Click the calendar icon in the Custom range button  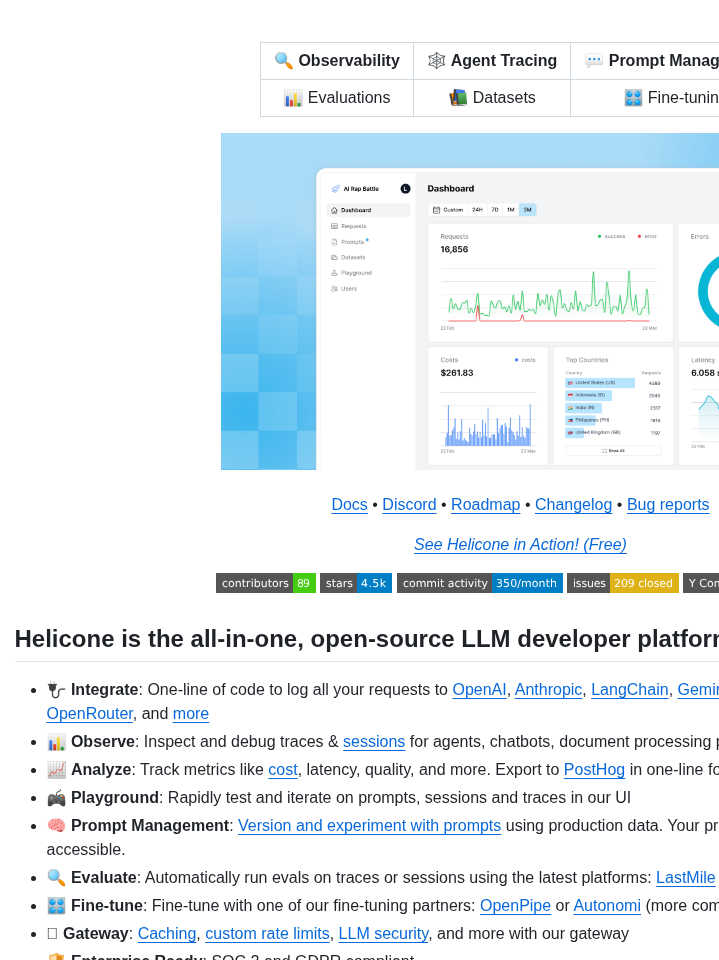[x=436, y=210]
